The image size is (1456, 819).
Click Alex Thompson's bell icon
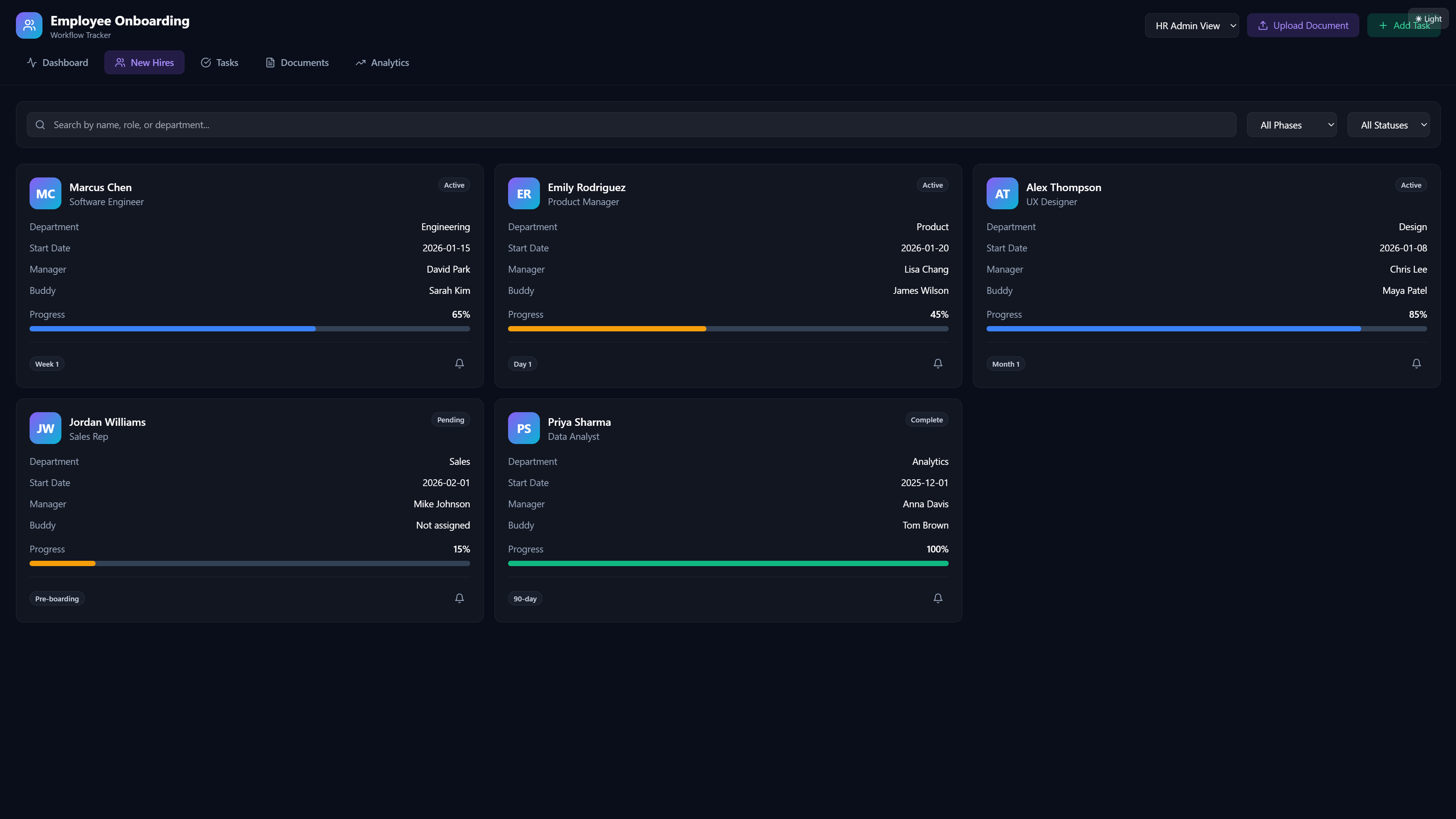1416,364
